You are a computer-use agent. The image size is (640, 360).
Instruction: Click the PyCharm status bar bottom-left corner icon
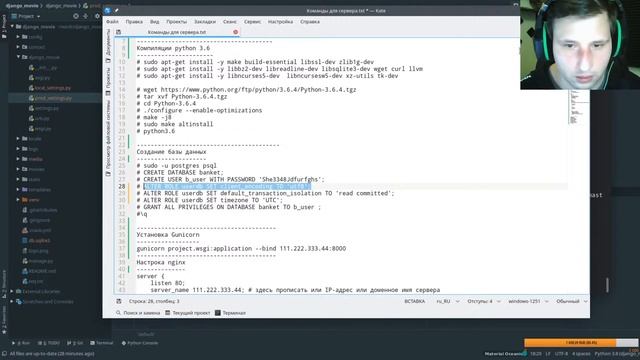click(4, 354)
